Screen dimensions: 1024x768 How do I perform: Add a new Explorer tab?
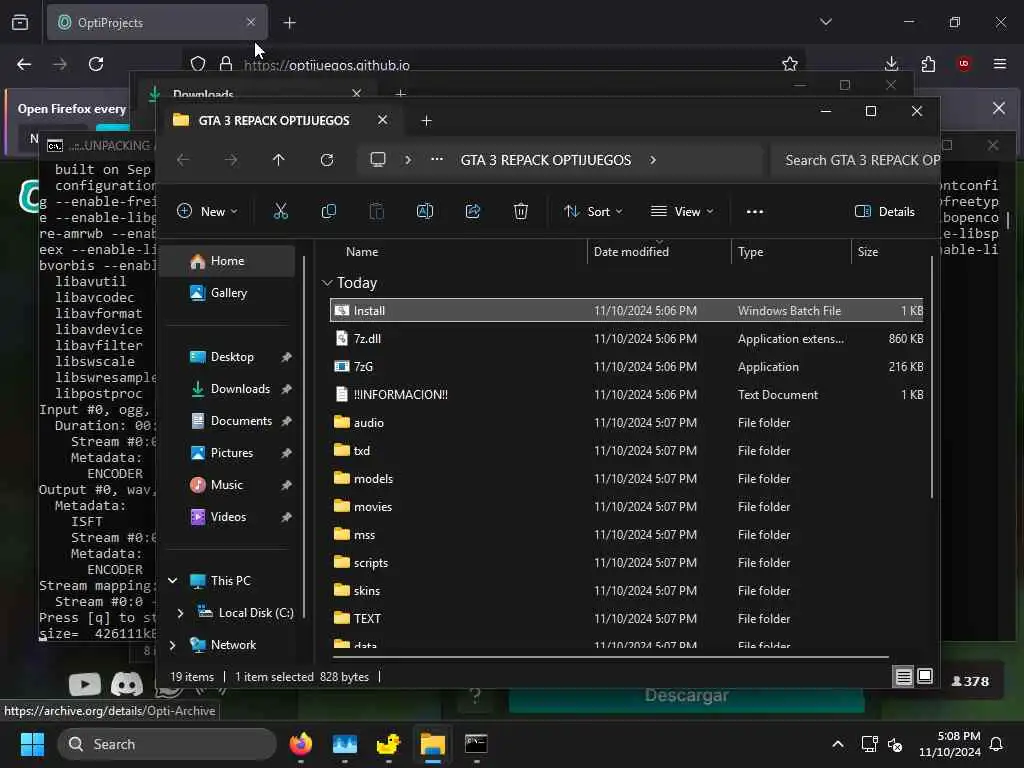(x=426, y=121)
